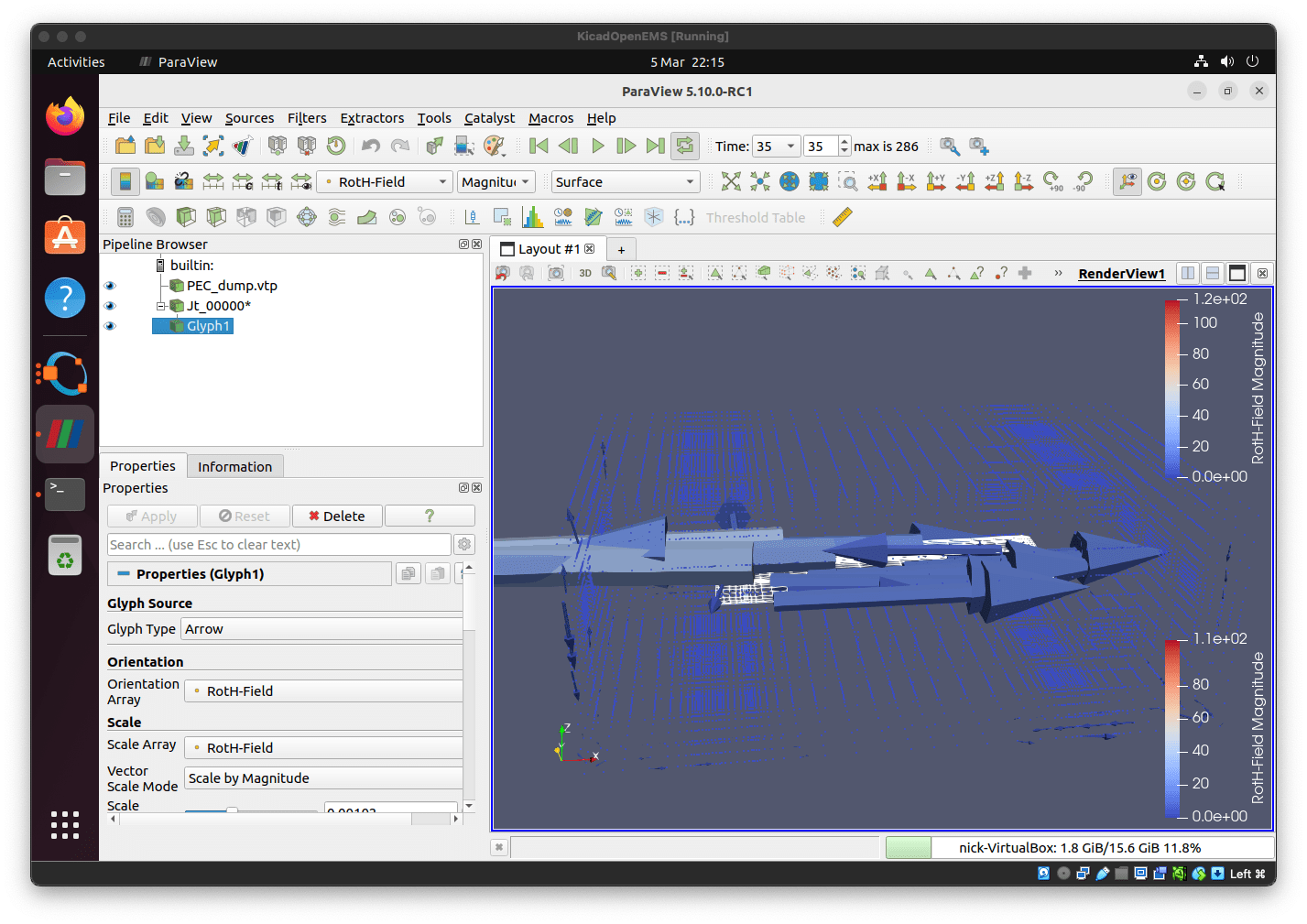Viewport: 1307px width, 924px height.
Task: Click the Histogram filter icon
Action: [532, 217]
